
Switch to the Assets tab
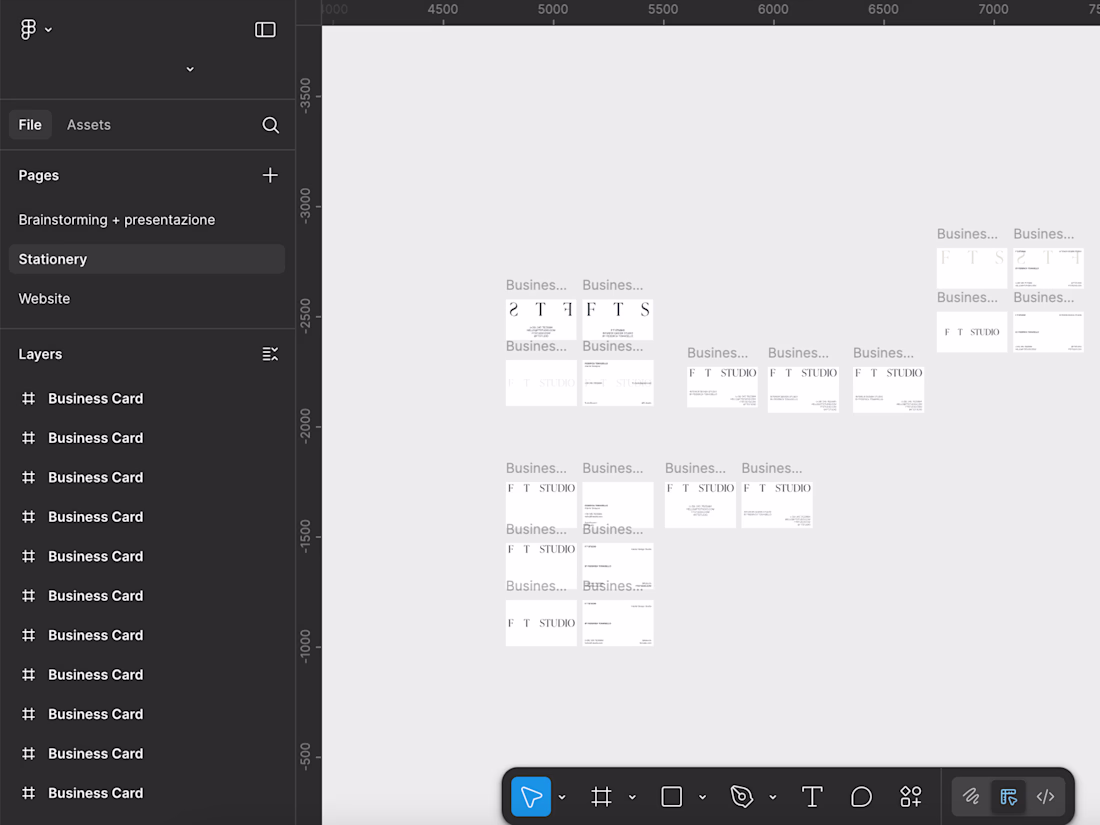click(88, 125)
